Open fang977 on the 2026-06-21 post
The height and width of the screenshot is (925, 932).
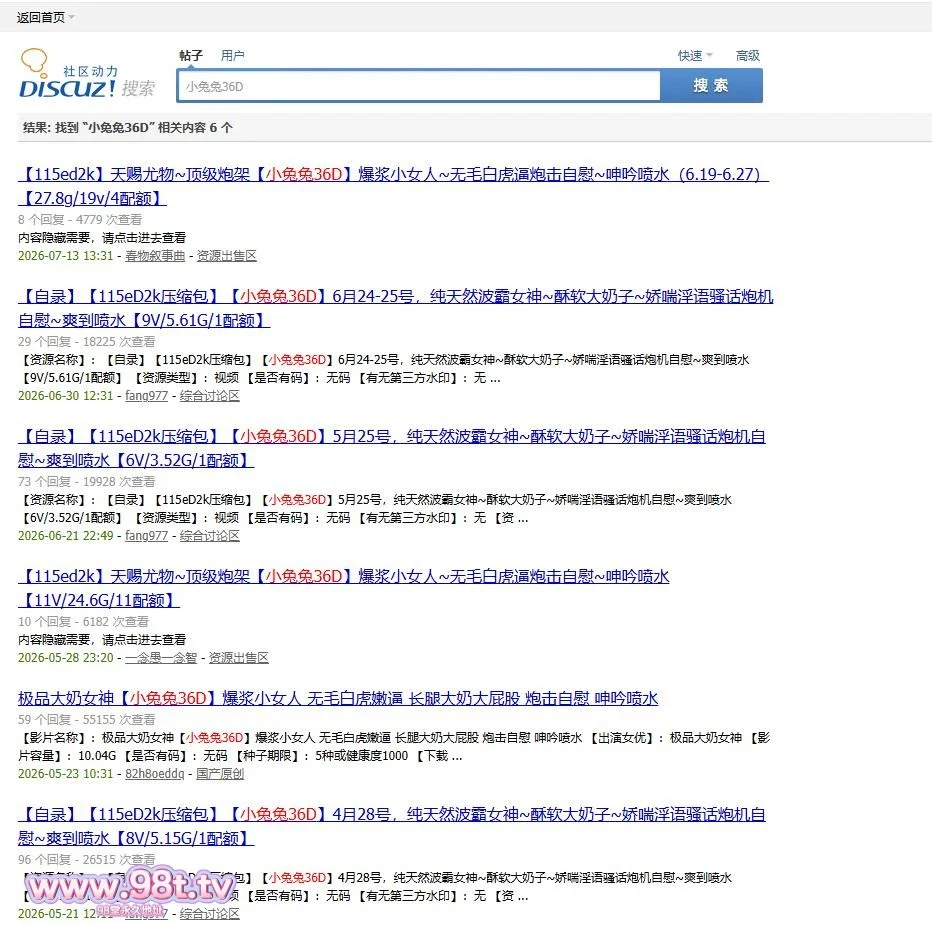pyautogui.click(x=146, y=536)
